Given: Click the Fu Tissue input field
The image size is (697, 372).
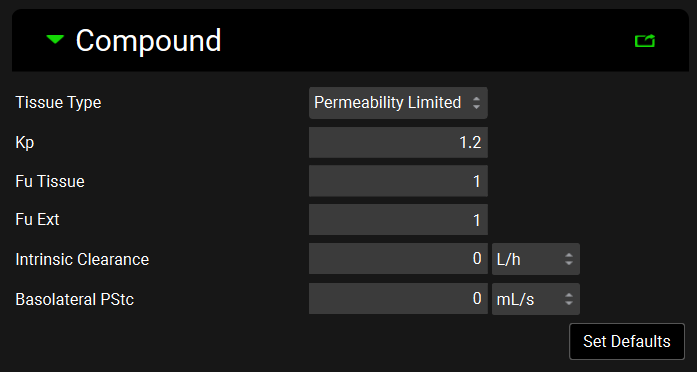Looking at the screenshot, I should 398,181.
